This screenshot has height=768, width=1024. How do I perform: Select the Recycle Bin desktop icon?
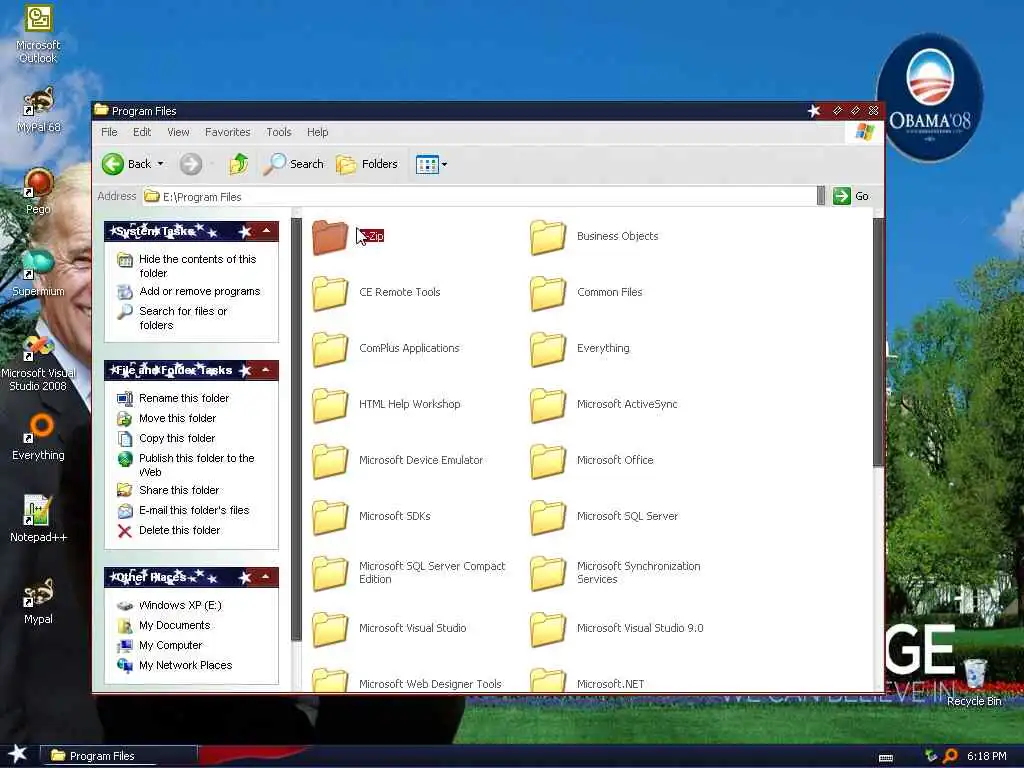coord(974,682)
